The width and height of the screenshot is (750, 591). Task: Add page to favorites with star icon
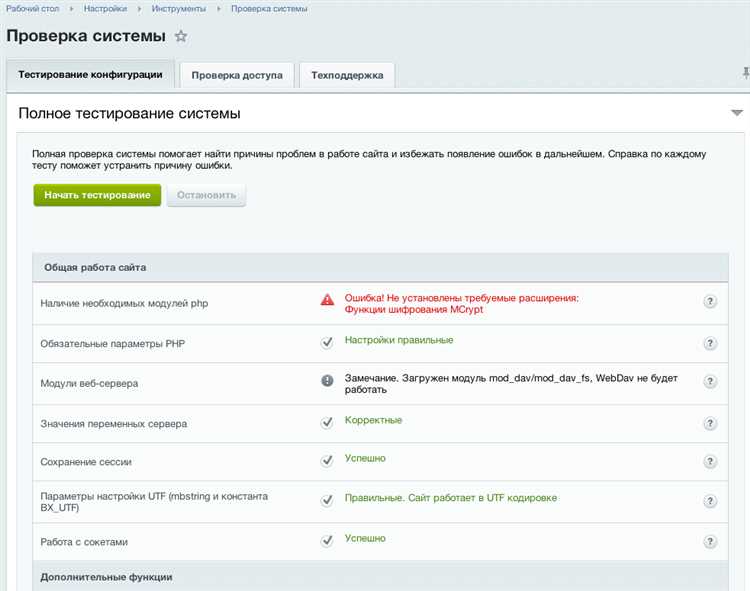pyautogui.click(x=181, y=36)
